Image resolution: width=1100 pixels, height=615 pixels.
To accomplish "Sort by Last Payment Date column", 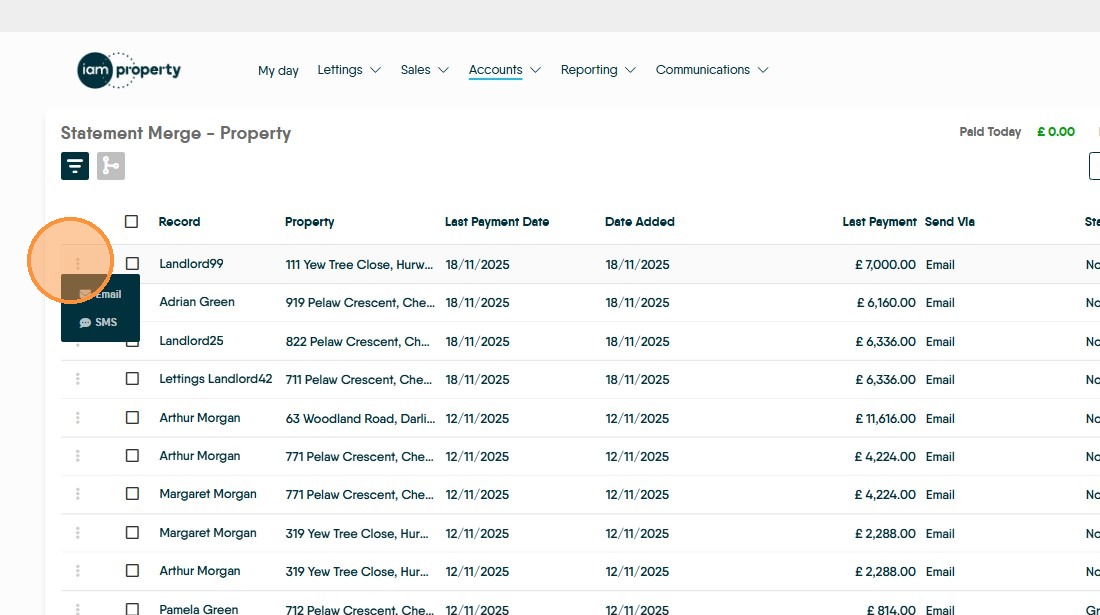I will 497,222.
